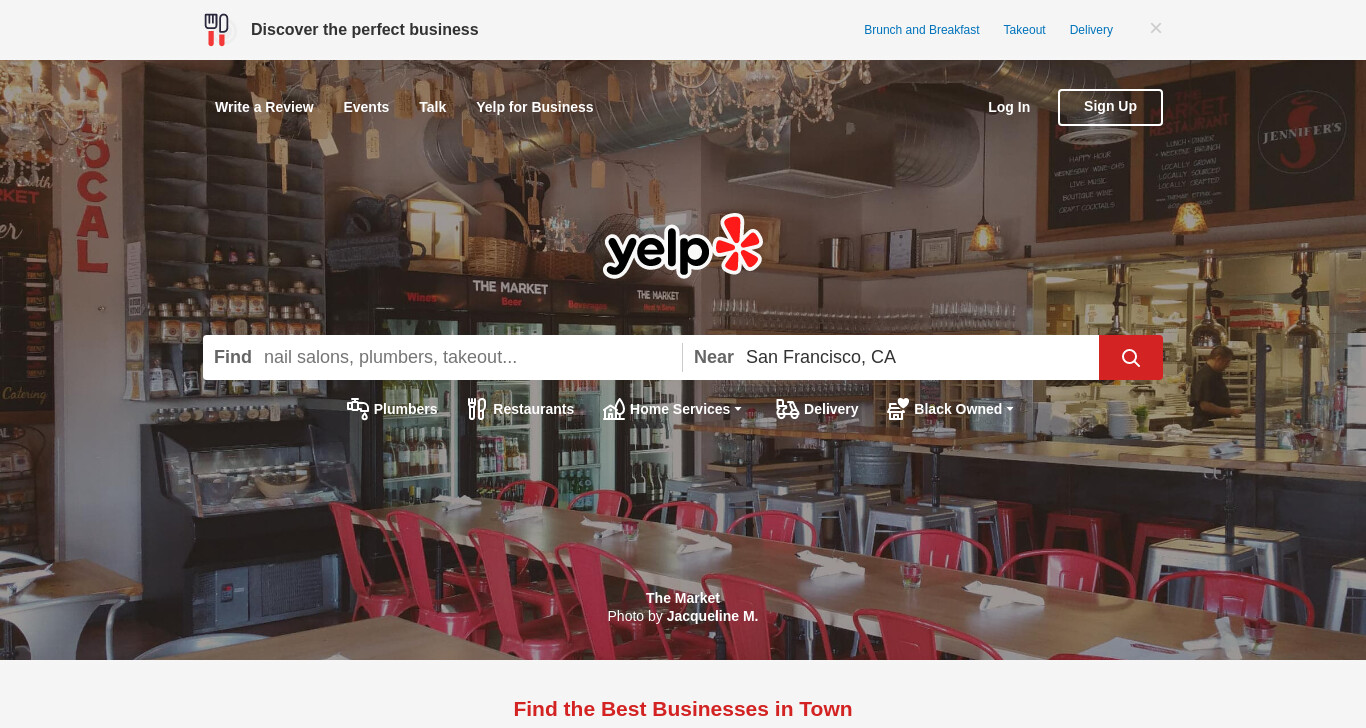This screenshot has width=1366, height=728.
Task: Open the Events menu item
Action: [x=366, y=107]
